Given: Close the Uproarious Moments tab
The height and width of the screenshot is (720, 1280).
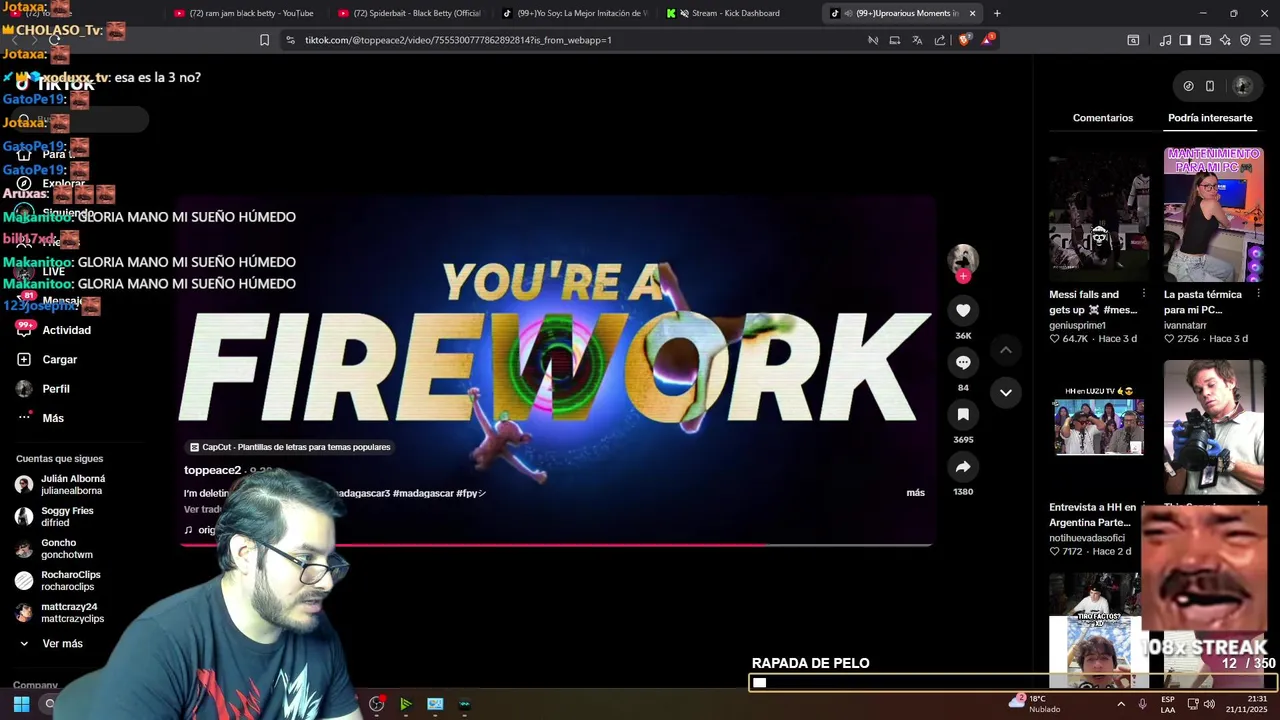Looking at the screenshot, I should point(972,13).
